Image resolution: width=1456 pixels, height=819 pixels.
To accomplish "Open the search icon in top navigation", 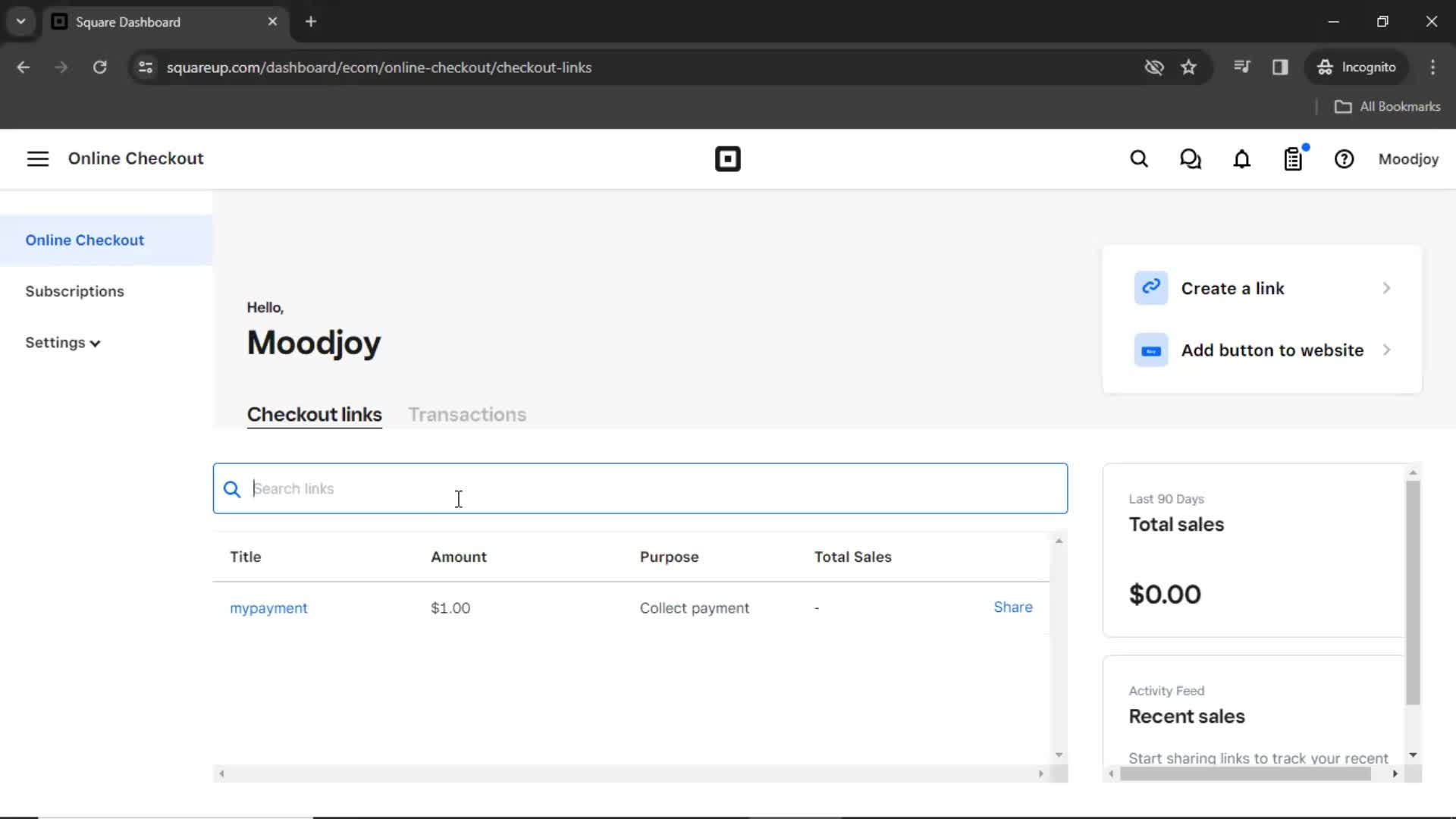I will 1140,159.
